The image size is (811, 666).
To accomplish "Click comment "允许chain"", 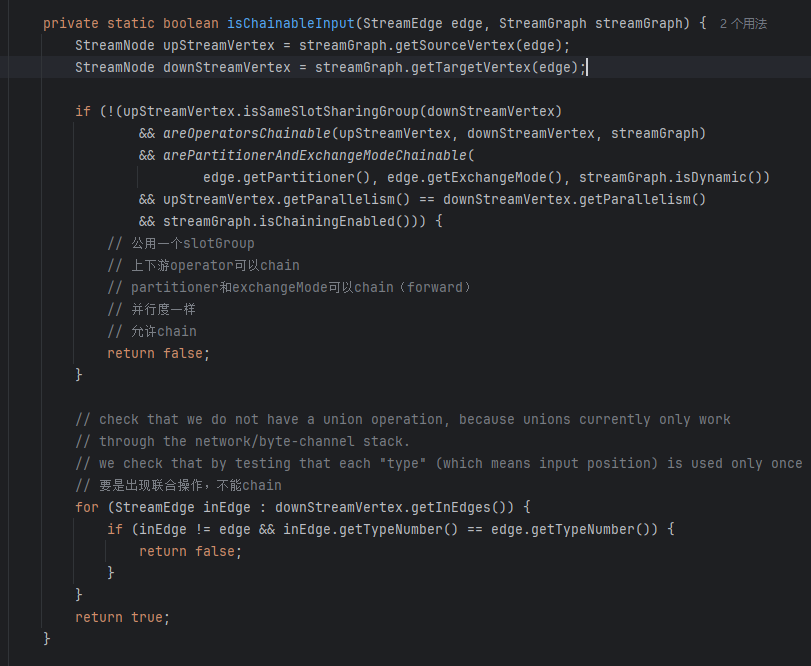I will (152, 331).
